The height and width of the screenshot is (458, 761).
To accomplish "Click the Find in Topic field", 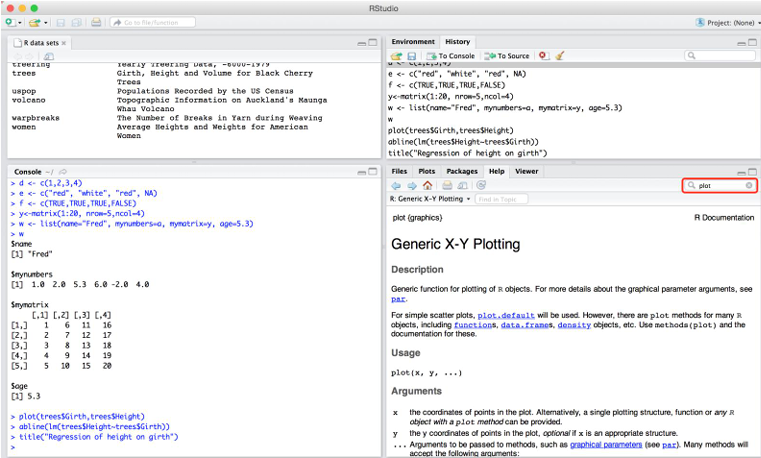I will [501, 199].
